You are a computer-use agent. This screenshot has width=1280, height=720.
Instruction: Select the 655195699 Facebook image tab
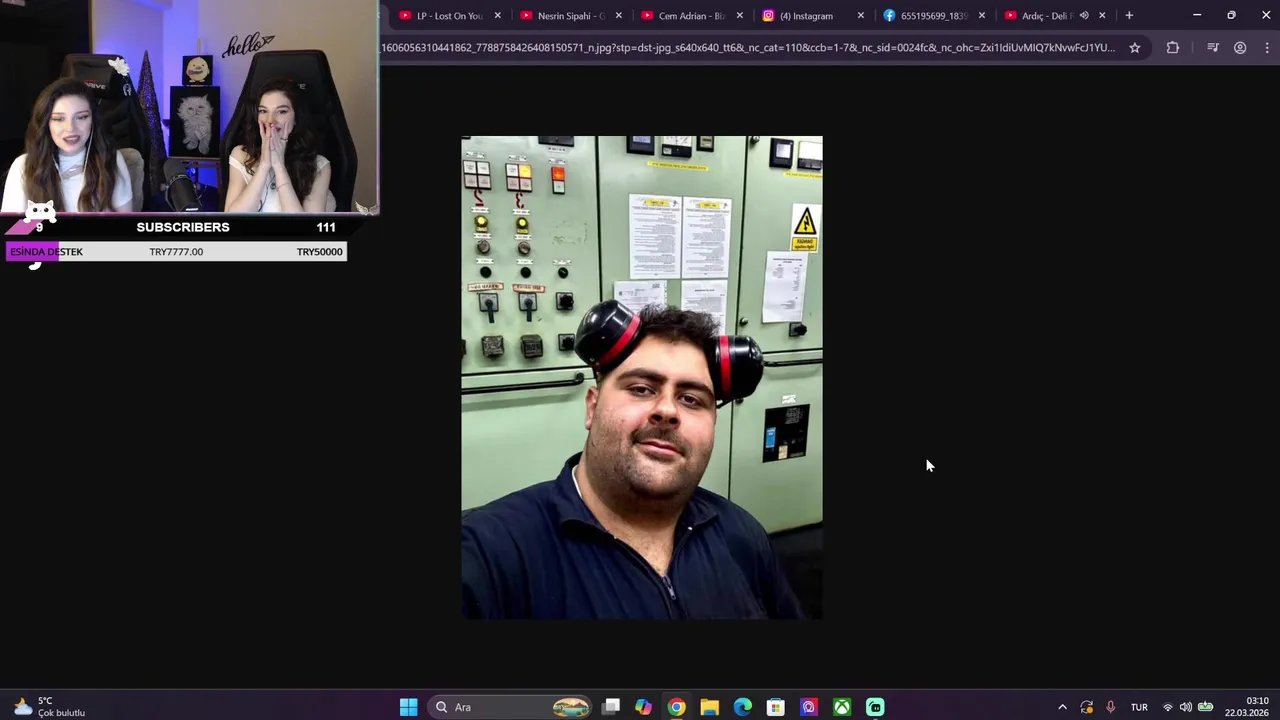coord(934,15)
